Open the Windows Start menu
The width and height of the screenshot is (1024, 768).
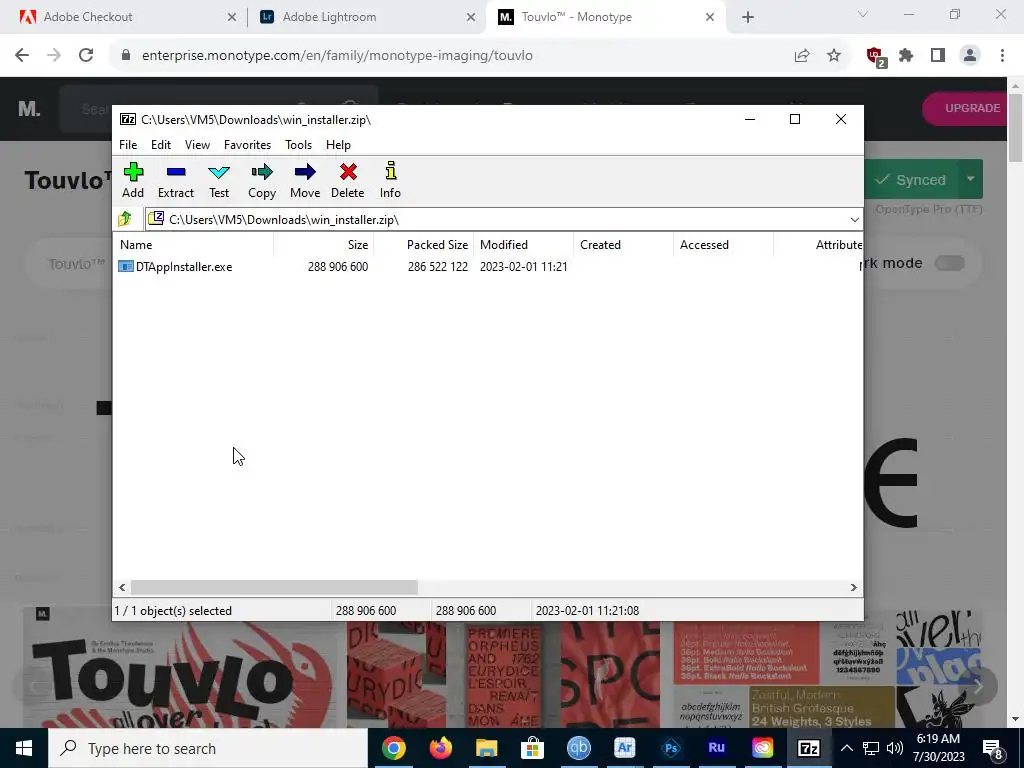(x=24, y=748)
